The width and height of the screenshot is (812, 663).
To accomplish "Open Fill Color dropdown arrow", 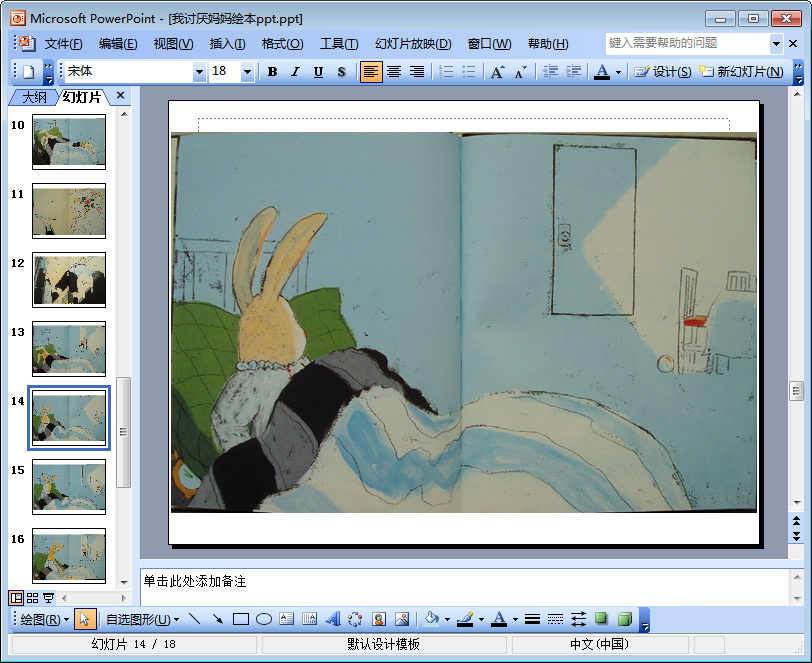I will click(x=447, y=619).
